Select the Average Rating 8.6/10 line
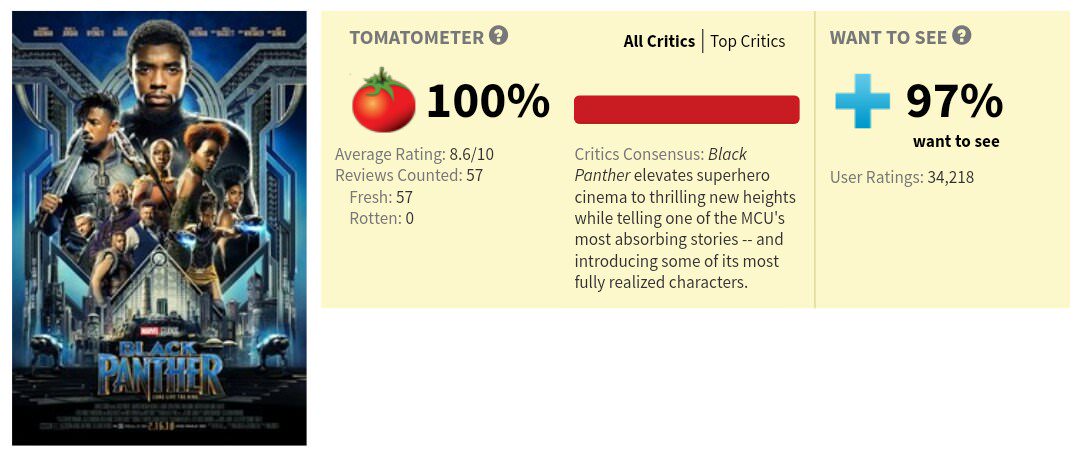The width and height of the screenshot is (1080, 456). click(x=414, y=154)
